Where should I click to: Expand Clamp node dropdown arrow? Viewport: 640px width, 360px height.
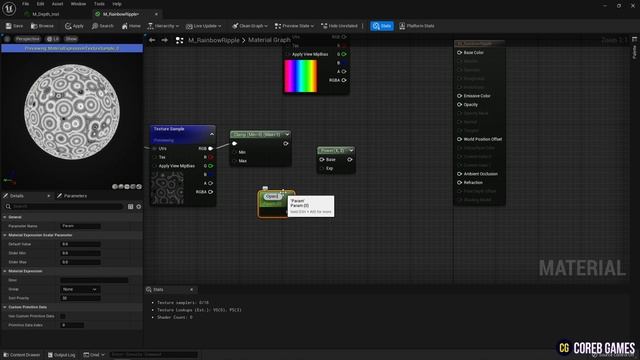tap(287, 134)
